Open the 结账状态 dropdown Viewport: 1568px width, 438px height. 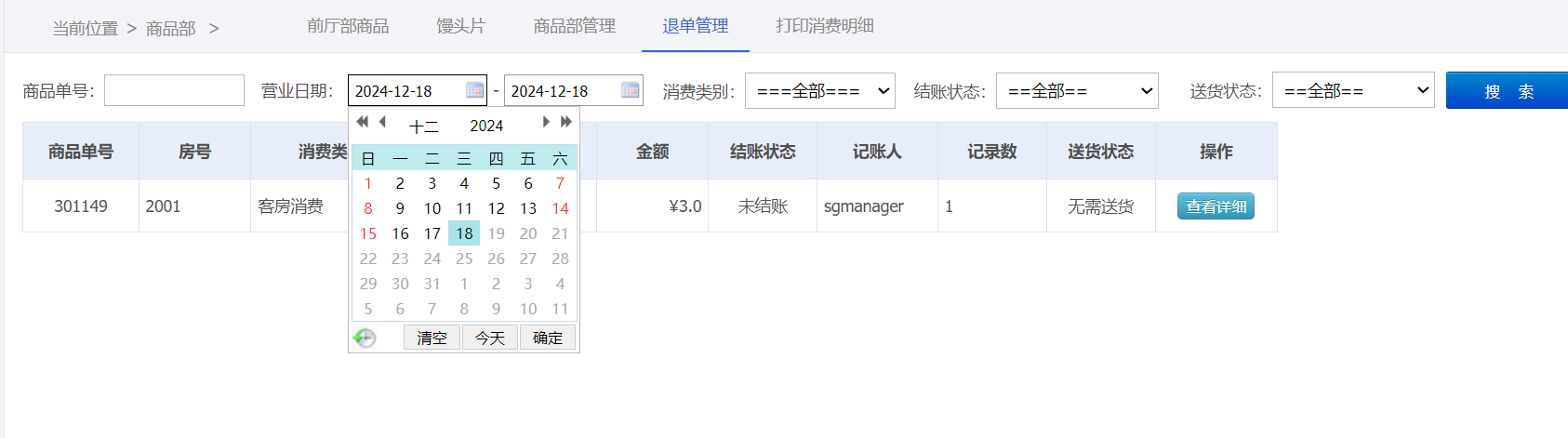click(1077, 90)
